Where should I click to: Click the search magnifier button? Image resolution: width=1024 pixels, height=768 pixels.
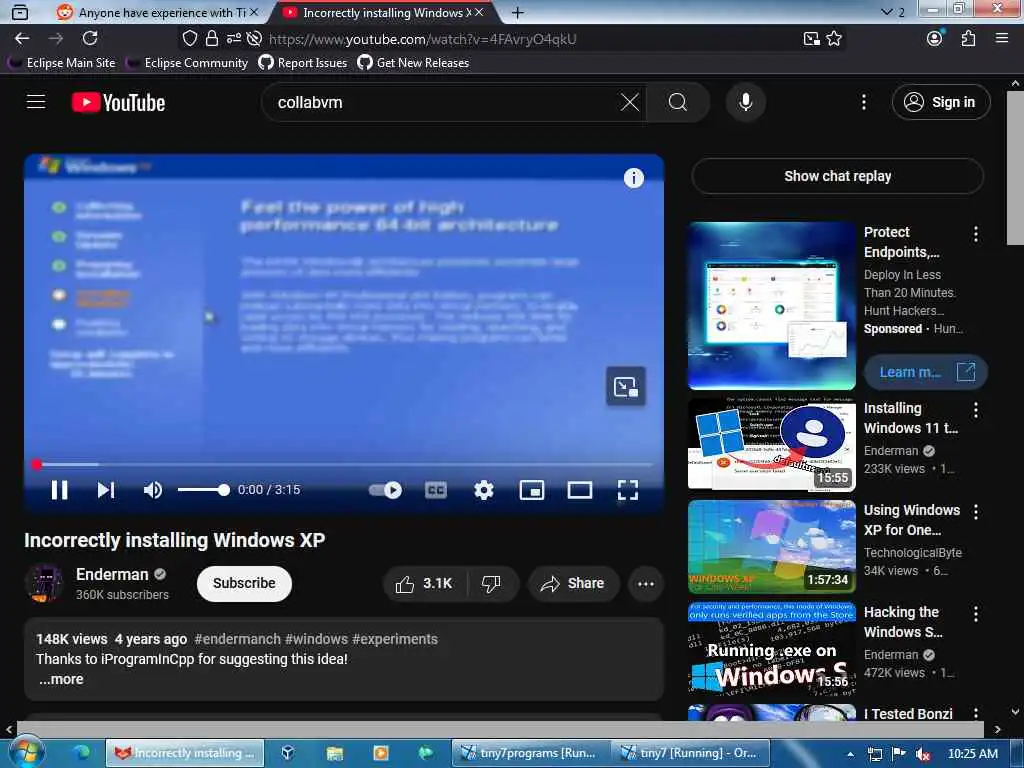click(678, 102)
